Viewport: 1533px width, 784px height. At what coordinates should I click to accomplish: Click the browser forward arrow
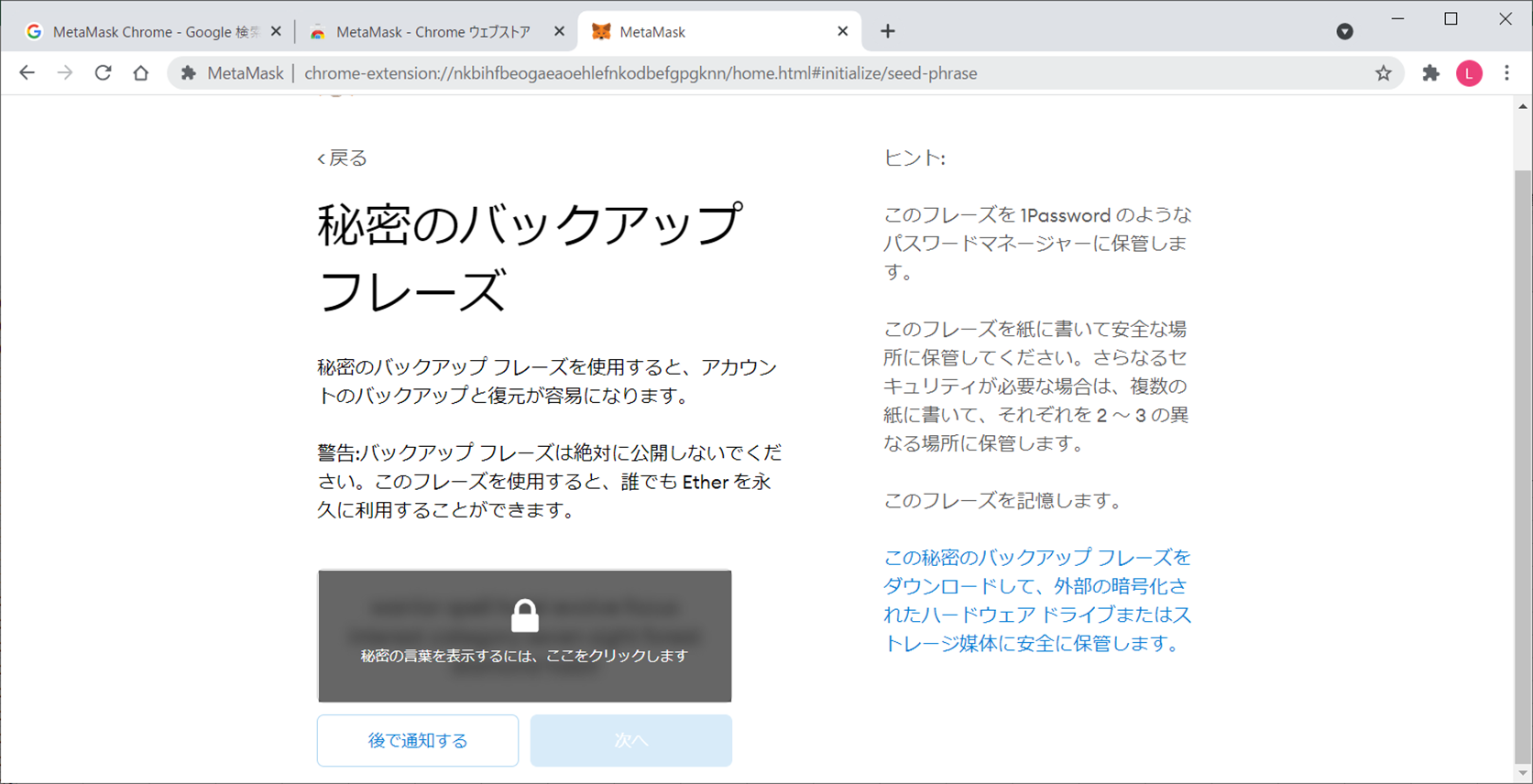click(x=65, y=73)
